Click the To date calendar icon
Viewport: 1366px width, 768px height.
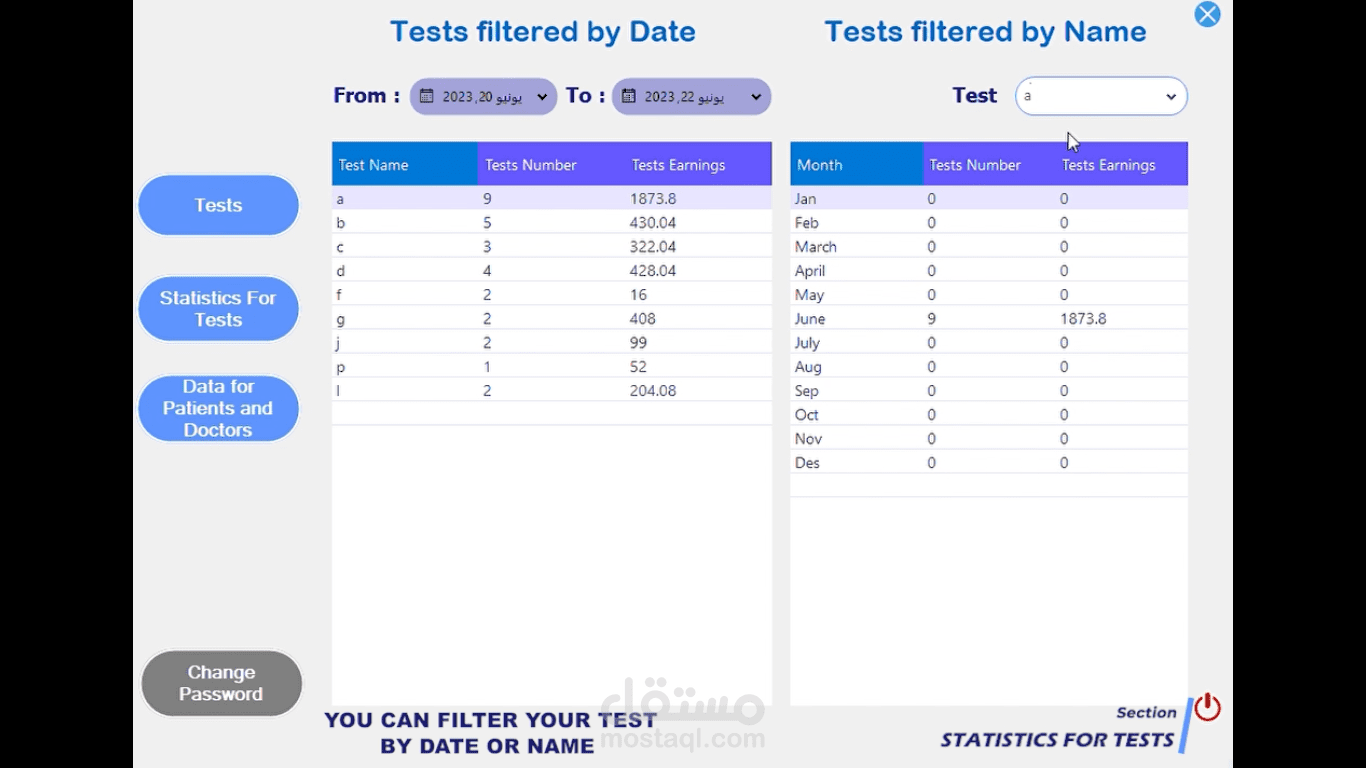point(629,96)
